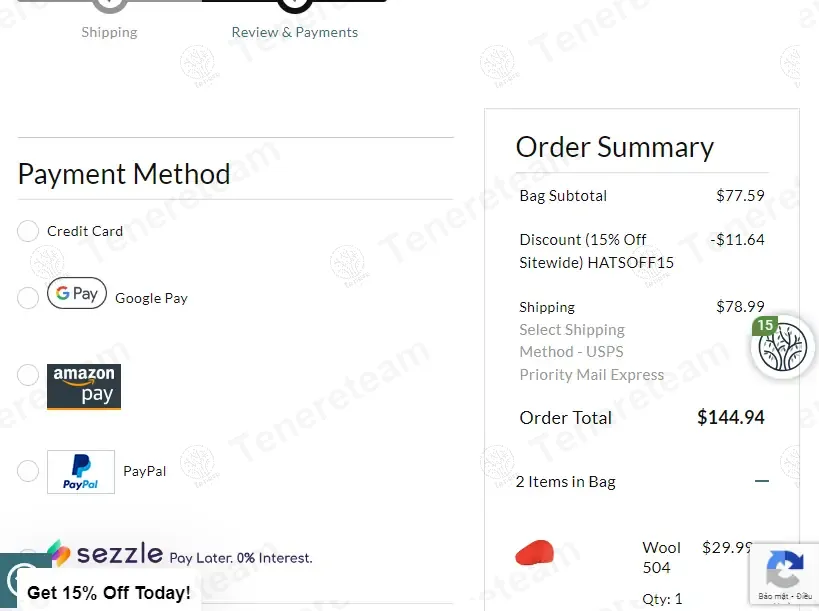Choose the Google Pay payment option radio

[28, 298]
